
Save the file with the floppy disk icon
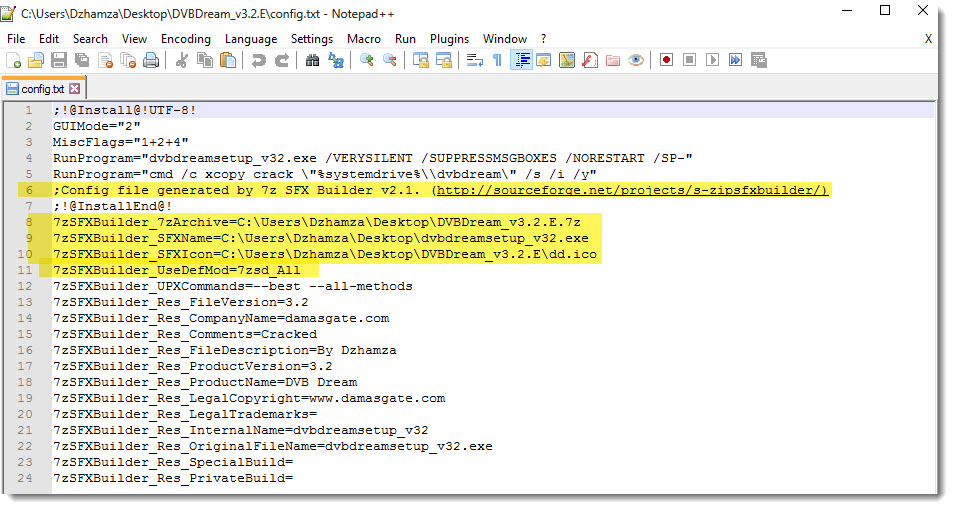(59, 60)
